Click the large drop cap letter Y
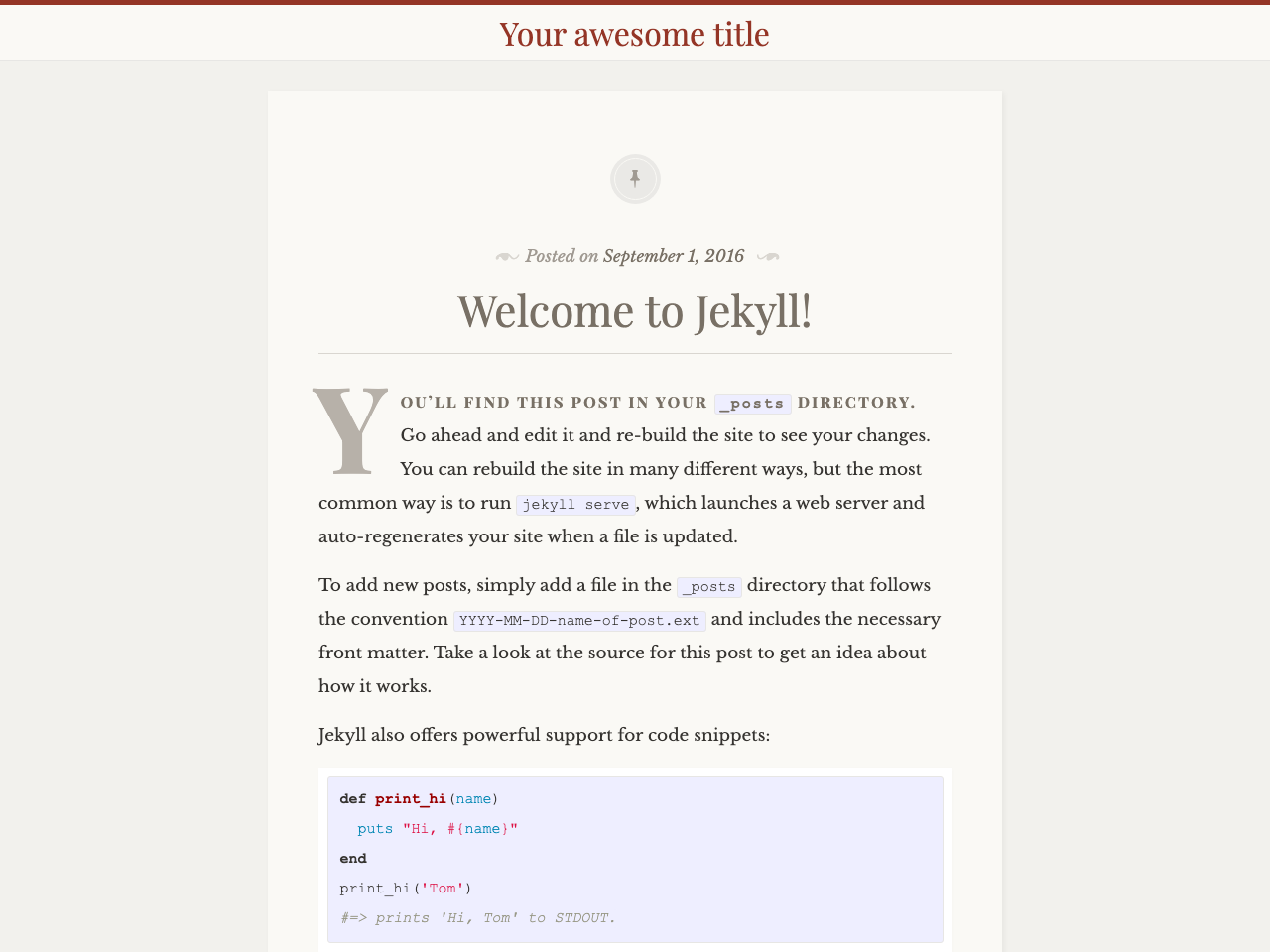This screenshot has width=1270, height=952. pyautogui.click(x=349, y=431)
